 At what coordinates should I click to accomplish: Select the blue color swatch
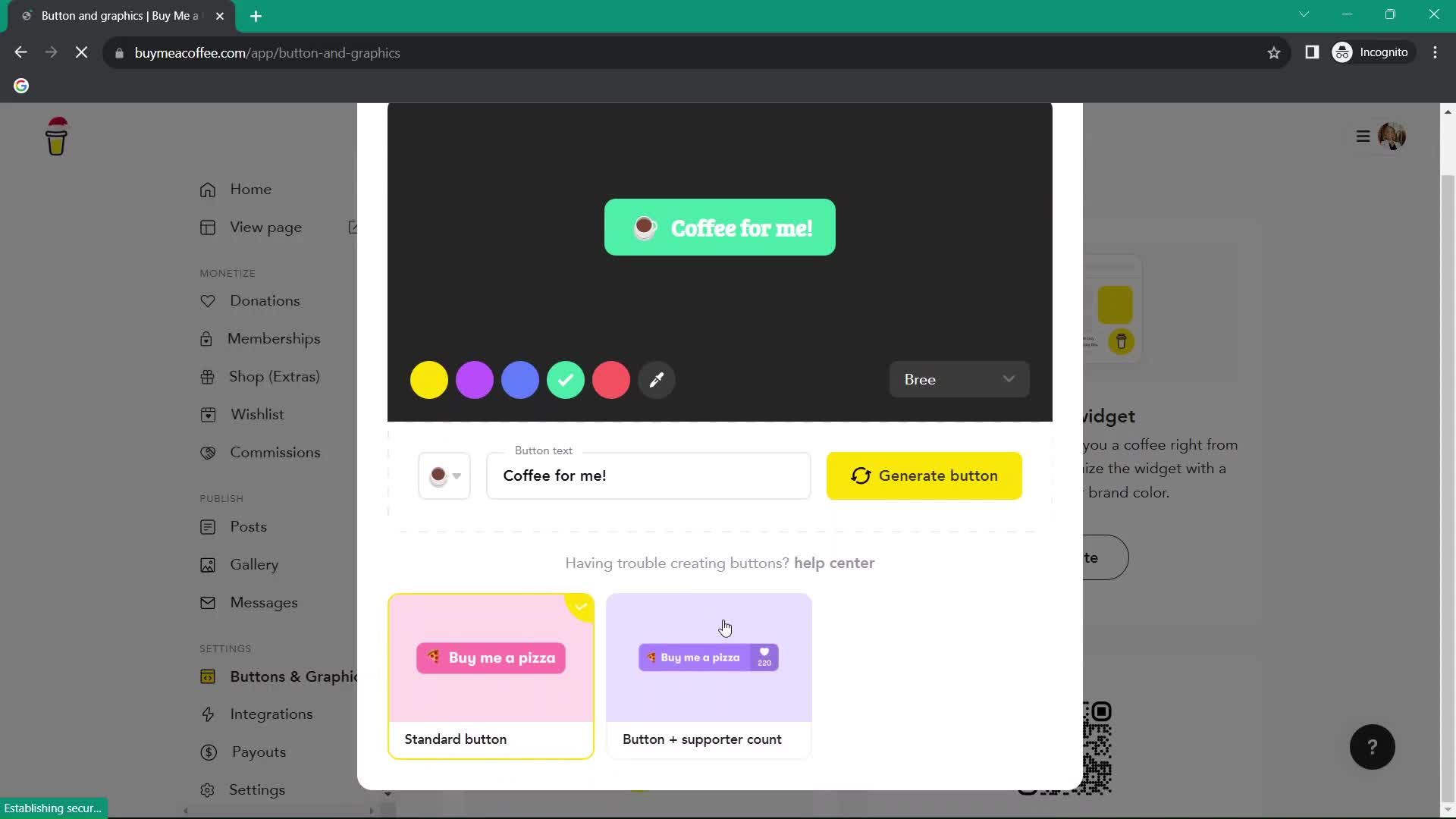pyautogui.click(x=520, y=379)
